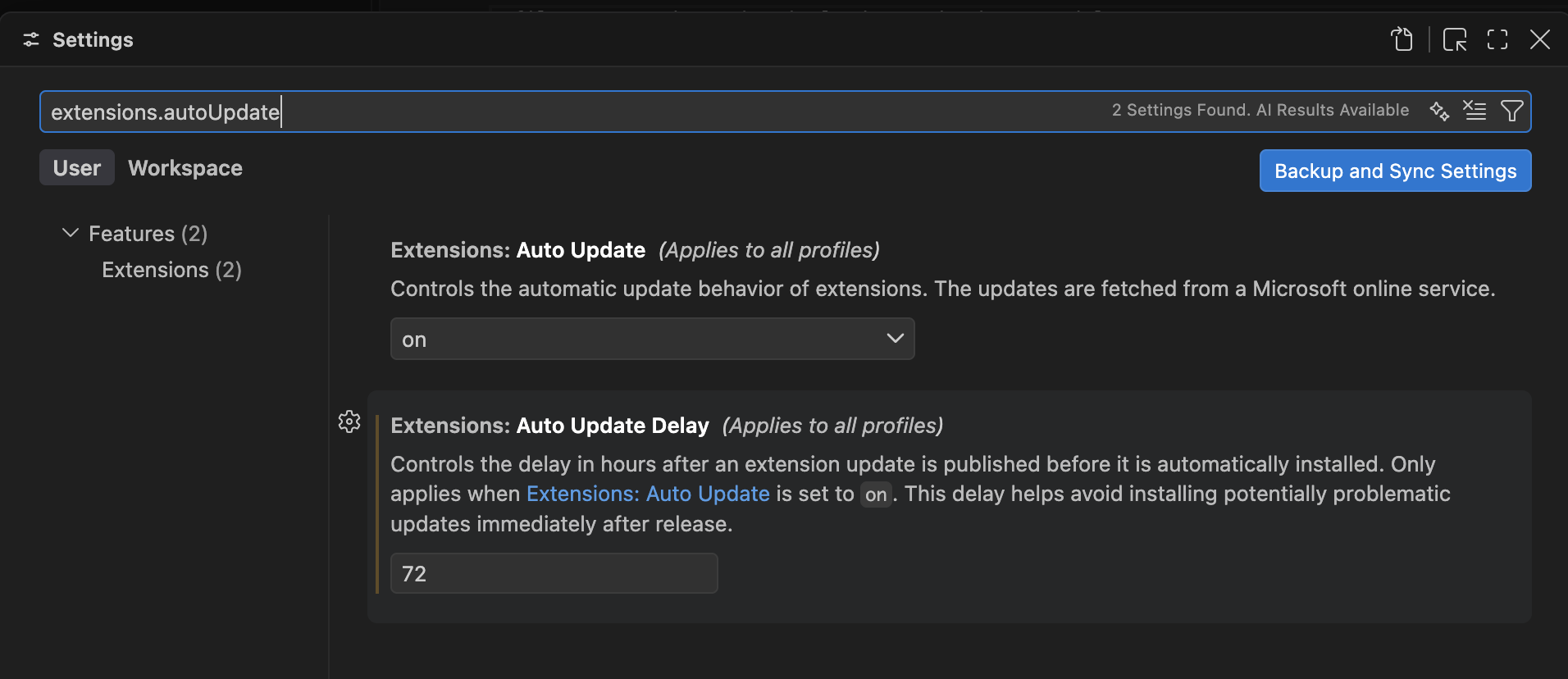Open Settings JSON file icon

point(1402,39)
